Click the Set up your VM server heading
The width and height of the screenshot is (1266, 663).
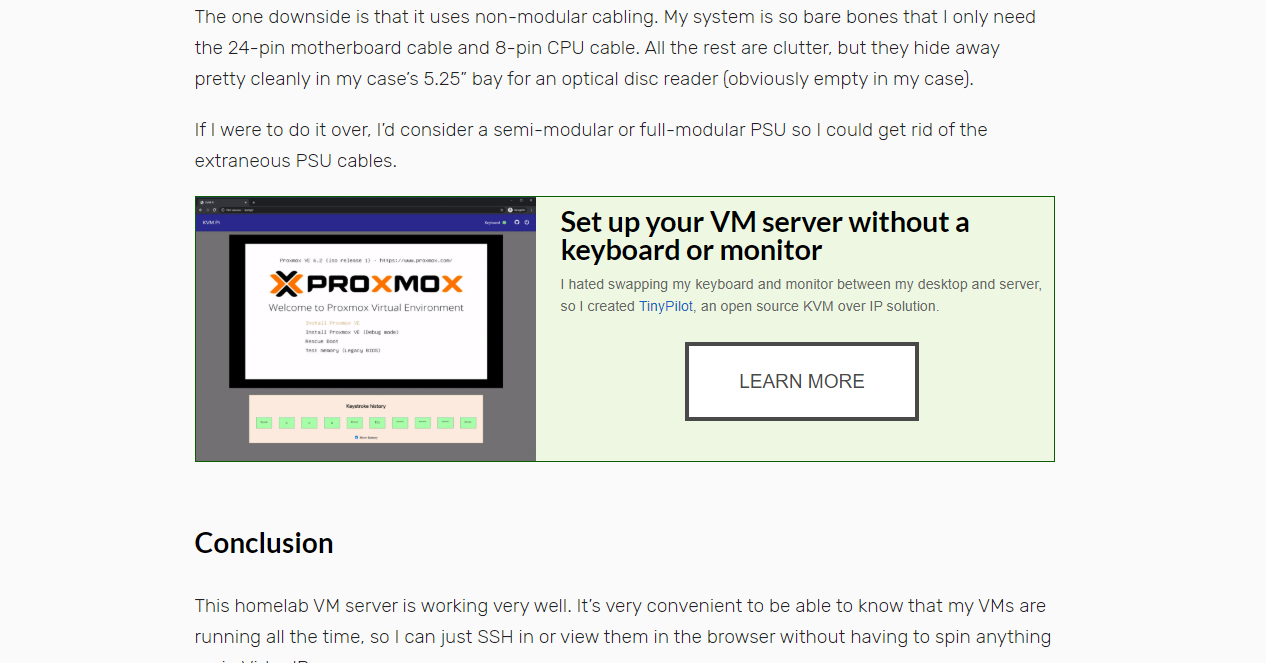coord(765,236)
